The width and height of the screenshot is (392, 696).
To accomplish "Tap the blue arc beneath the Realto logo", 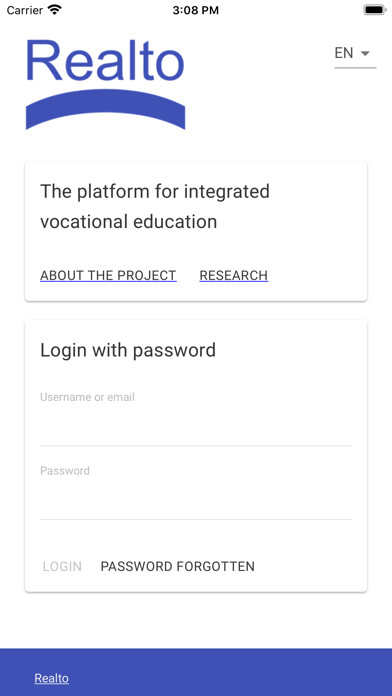I will pyautogui.click(x=105, y=109).
